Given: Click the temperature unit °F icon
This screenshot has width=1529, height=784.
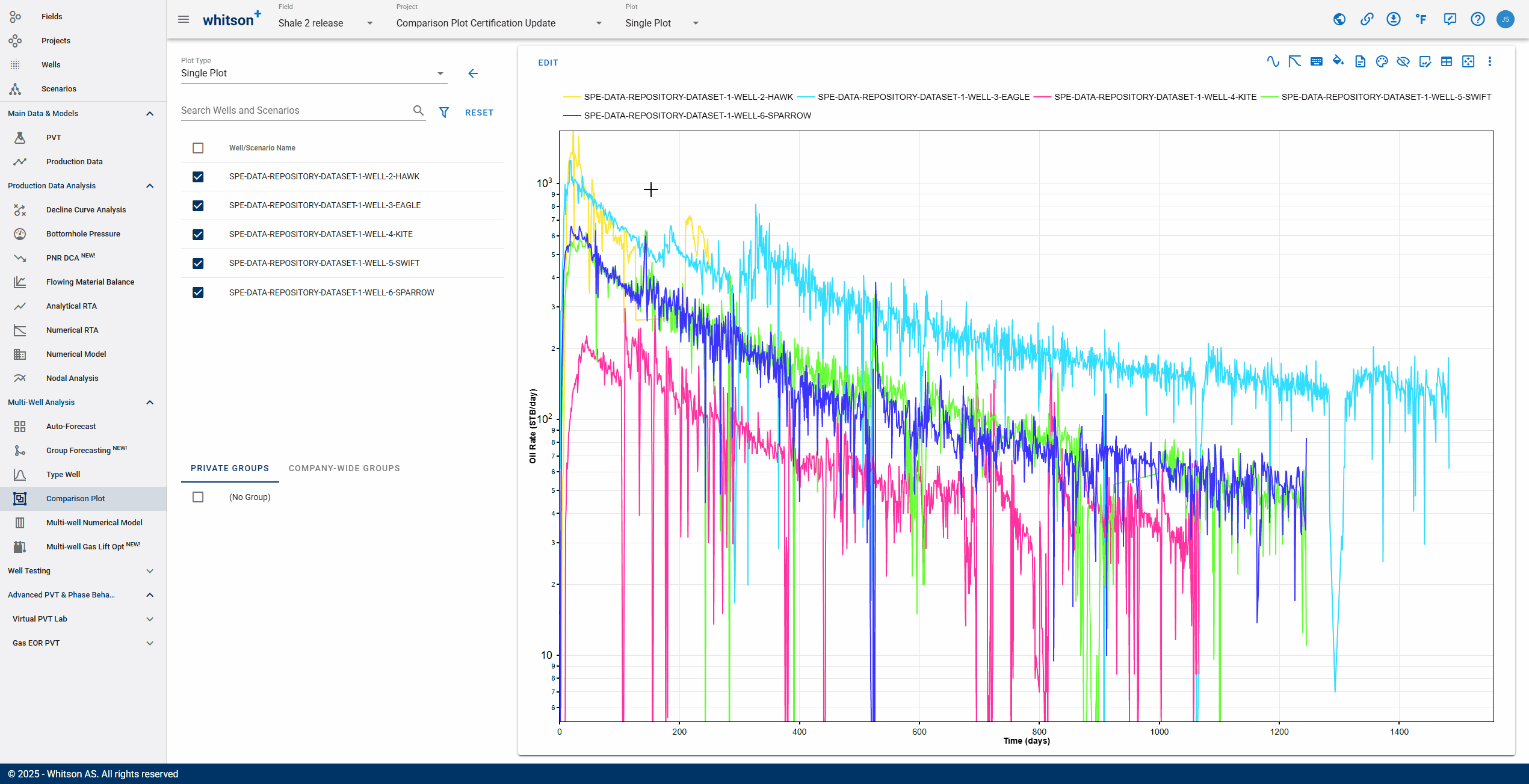Looking at the screenshot, I should pos(1421,19).
